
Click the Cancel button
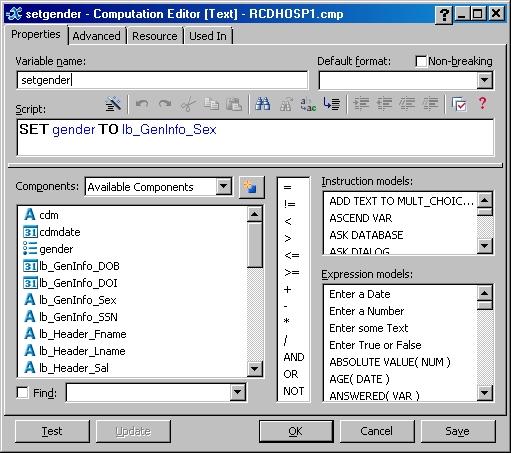pyautogui.click(x=377, y=431)
